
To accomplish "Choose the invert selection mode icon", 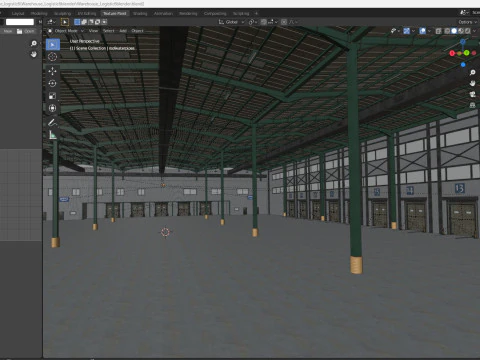I will 97,22.
